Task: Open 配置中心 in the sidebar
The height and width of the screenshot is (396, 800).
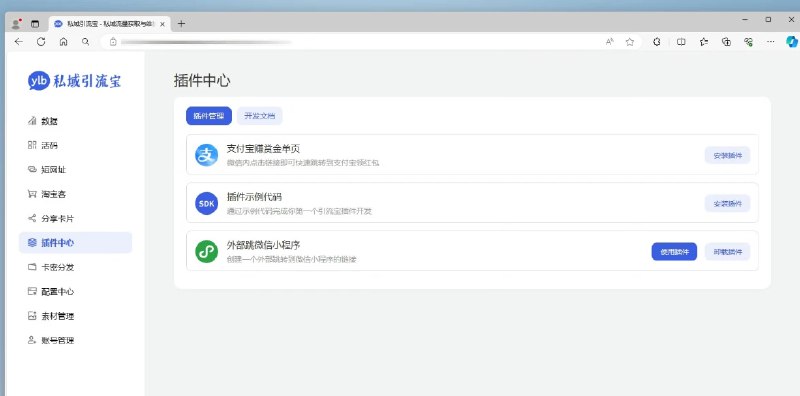Action: (x=51, y=291)
